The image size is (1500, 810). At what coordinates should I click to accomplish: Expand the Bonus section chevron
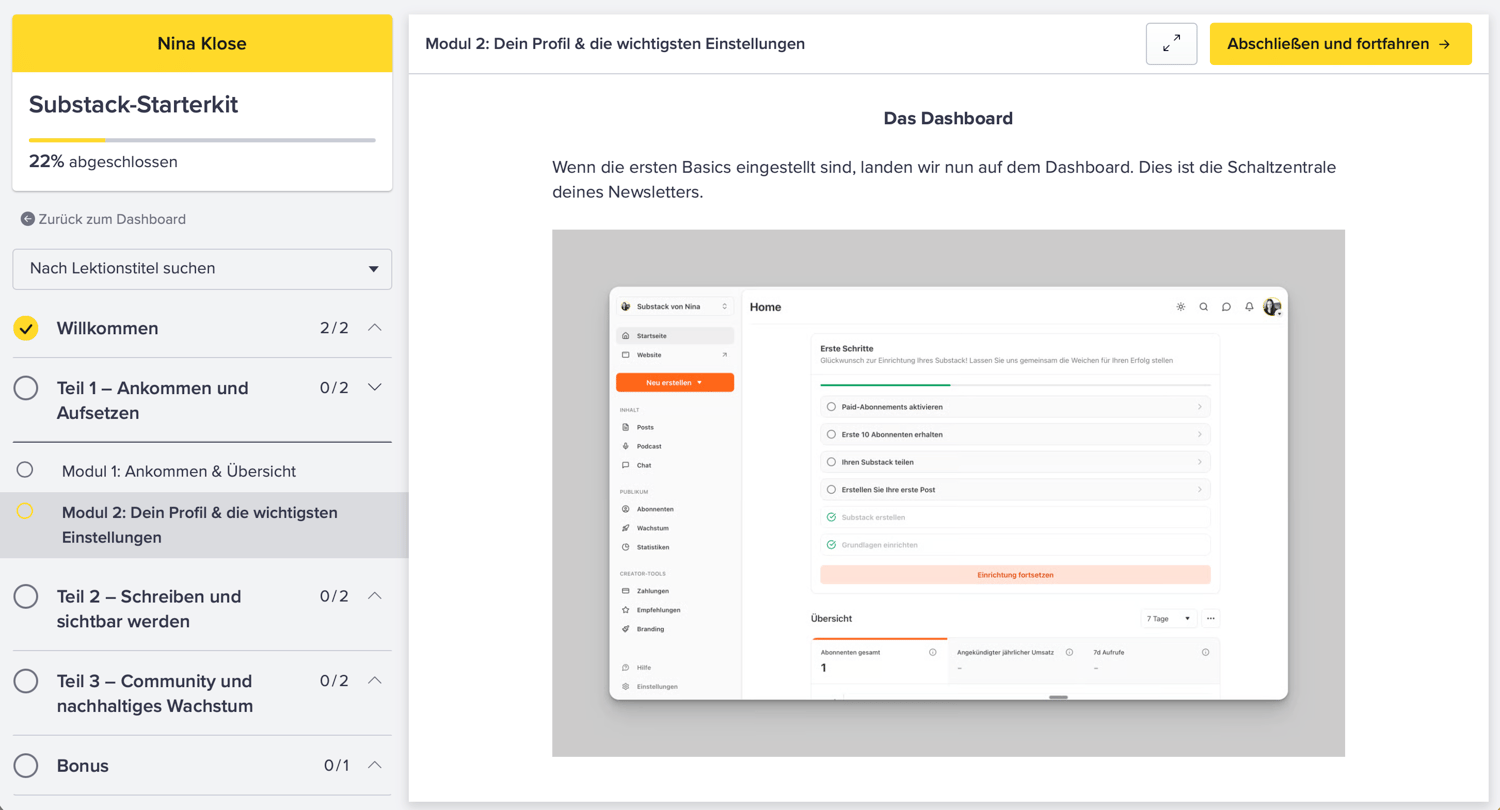point(375,765)
